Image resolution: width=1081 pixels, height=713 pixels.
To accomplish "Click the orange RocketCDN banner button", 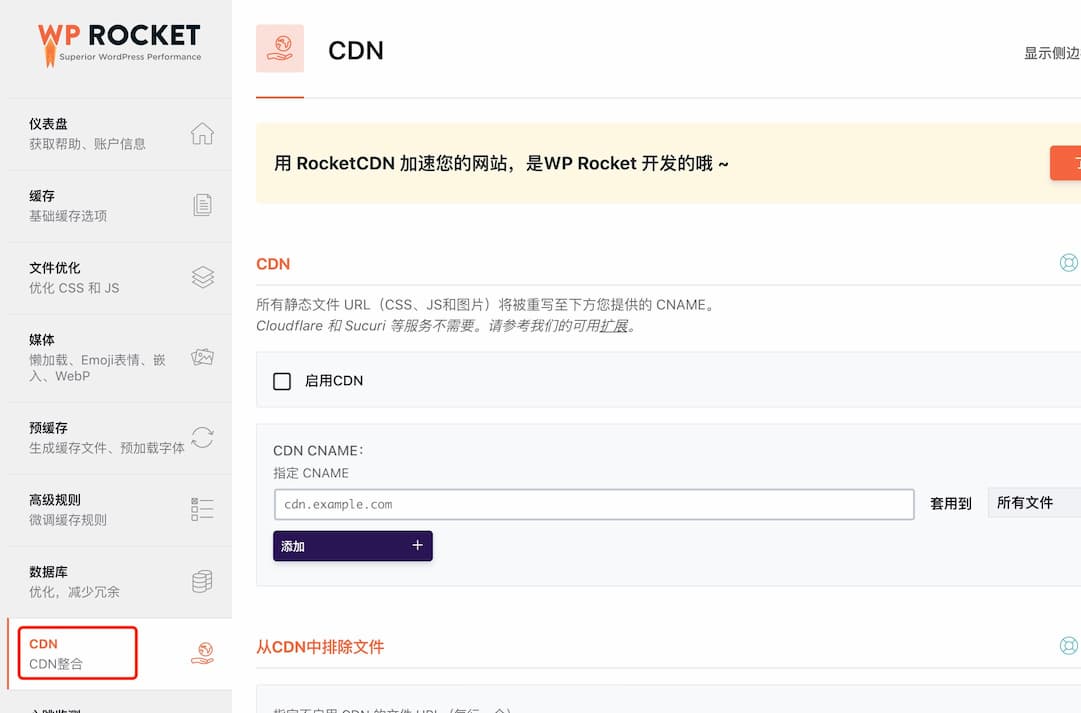I will click(x=1065, y=163).
